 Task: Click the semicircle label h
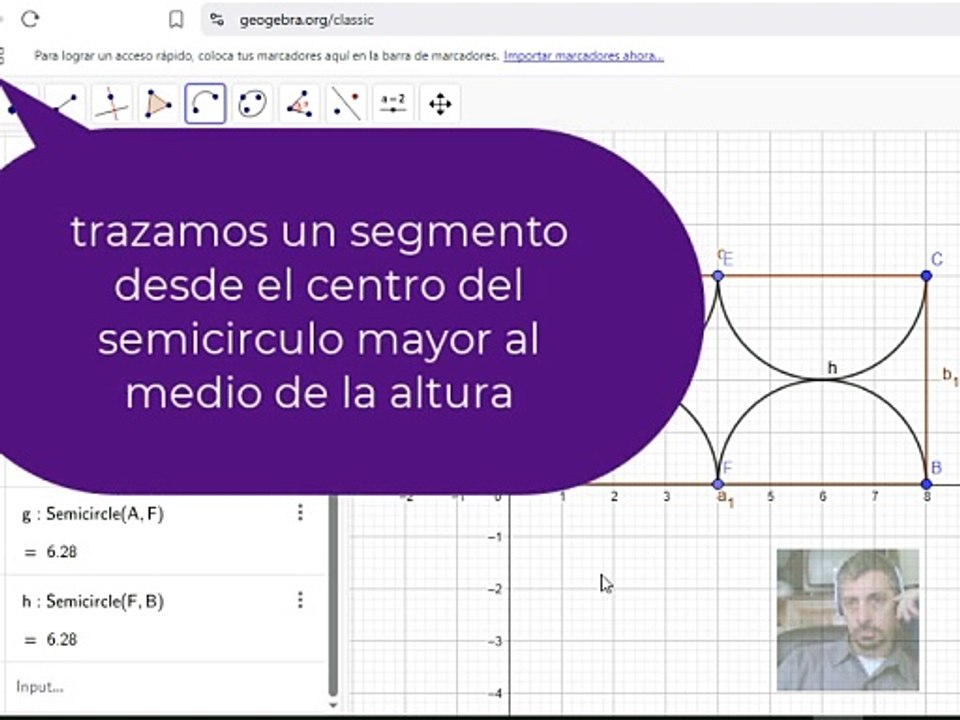832,367
